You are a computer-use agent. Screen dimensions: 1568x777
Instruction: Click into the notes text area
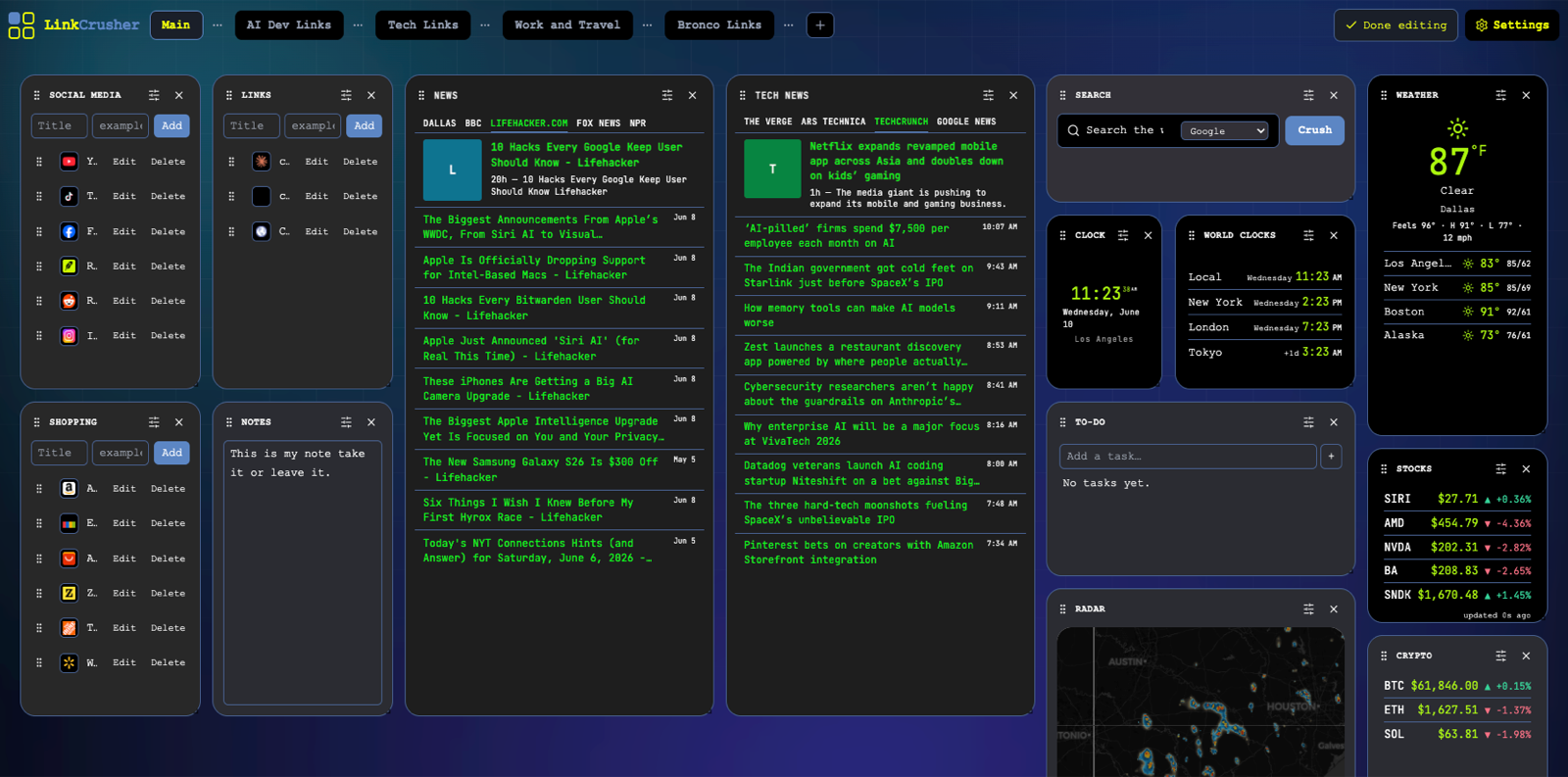pos(303,572)
